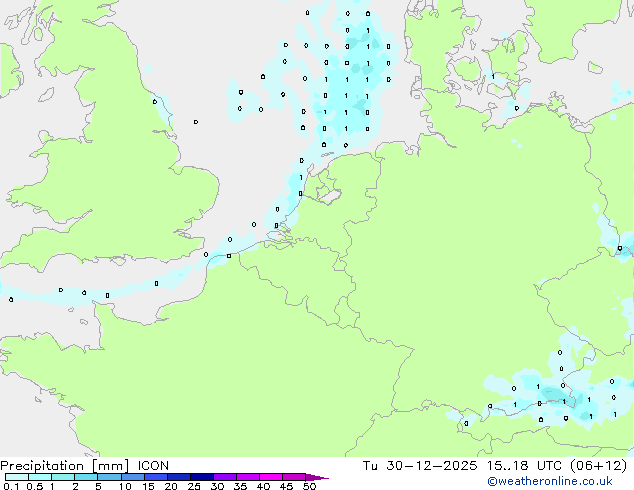Click the '30' legend scale label
This screenshot has width=634, height=490.
coord(218,486)
